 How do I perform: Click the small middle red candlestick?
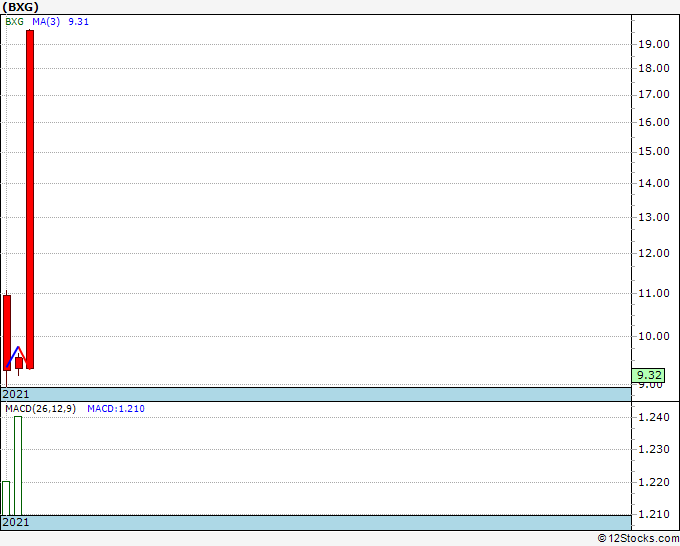19,363
